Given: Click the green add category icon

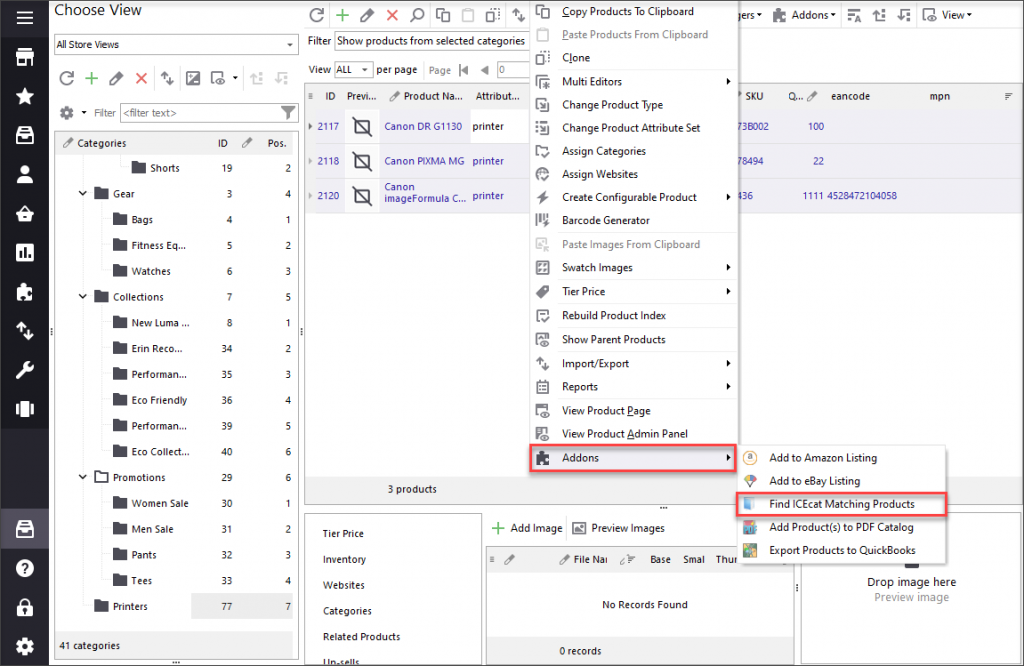Looking at the screenshot, I should click(91, 78).
